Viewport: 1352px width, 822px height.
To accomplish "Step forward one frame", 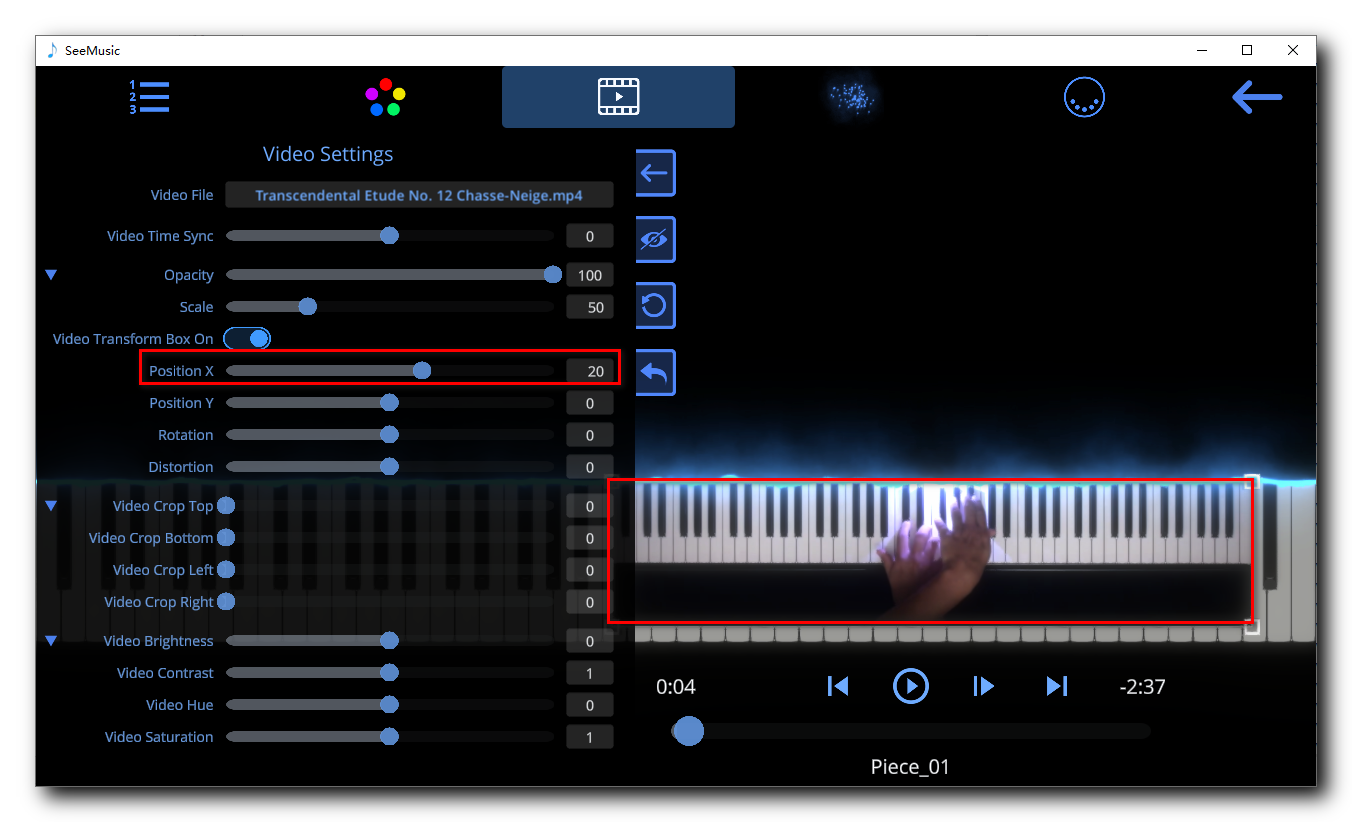I will [x=984, y=686].
